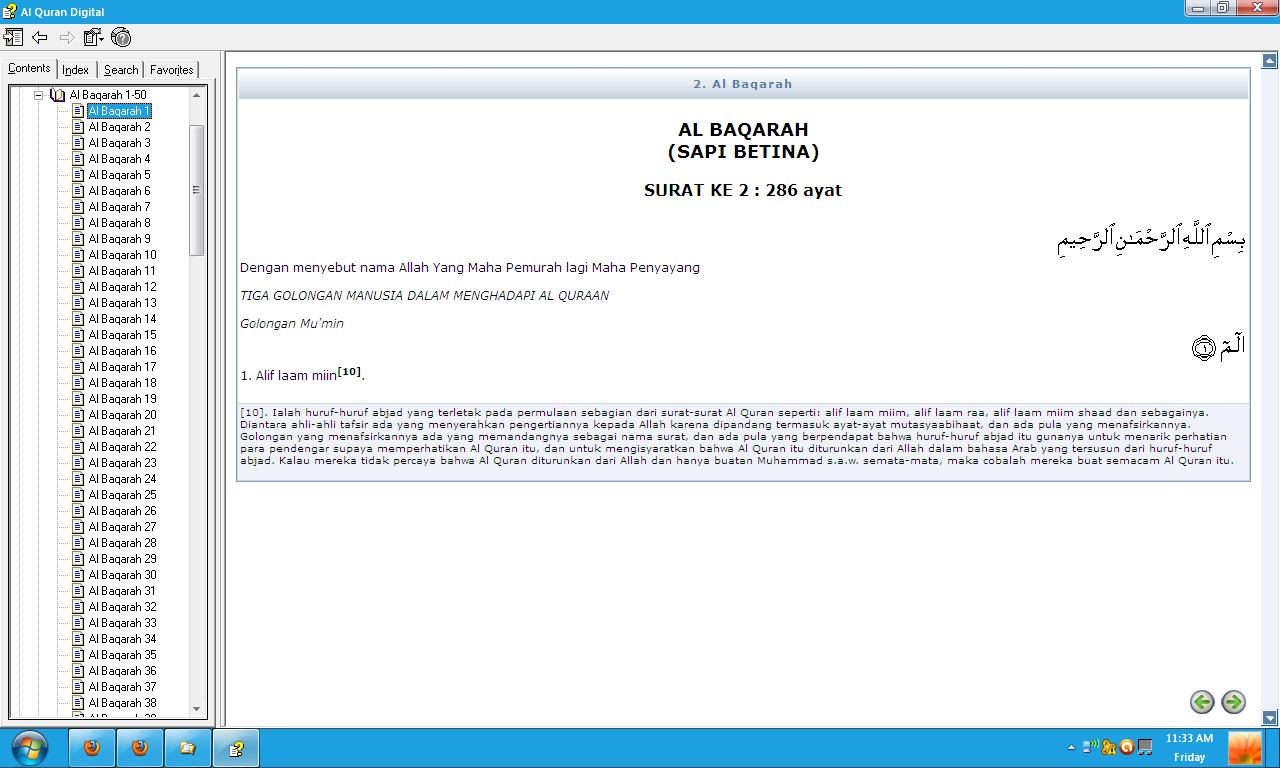Click the content pane scroll down arrow

(x=1270, y=718)
